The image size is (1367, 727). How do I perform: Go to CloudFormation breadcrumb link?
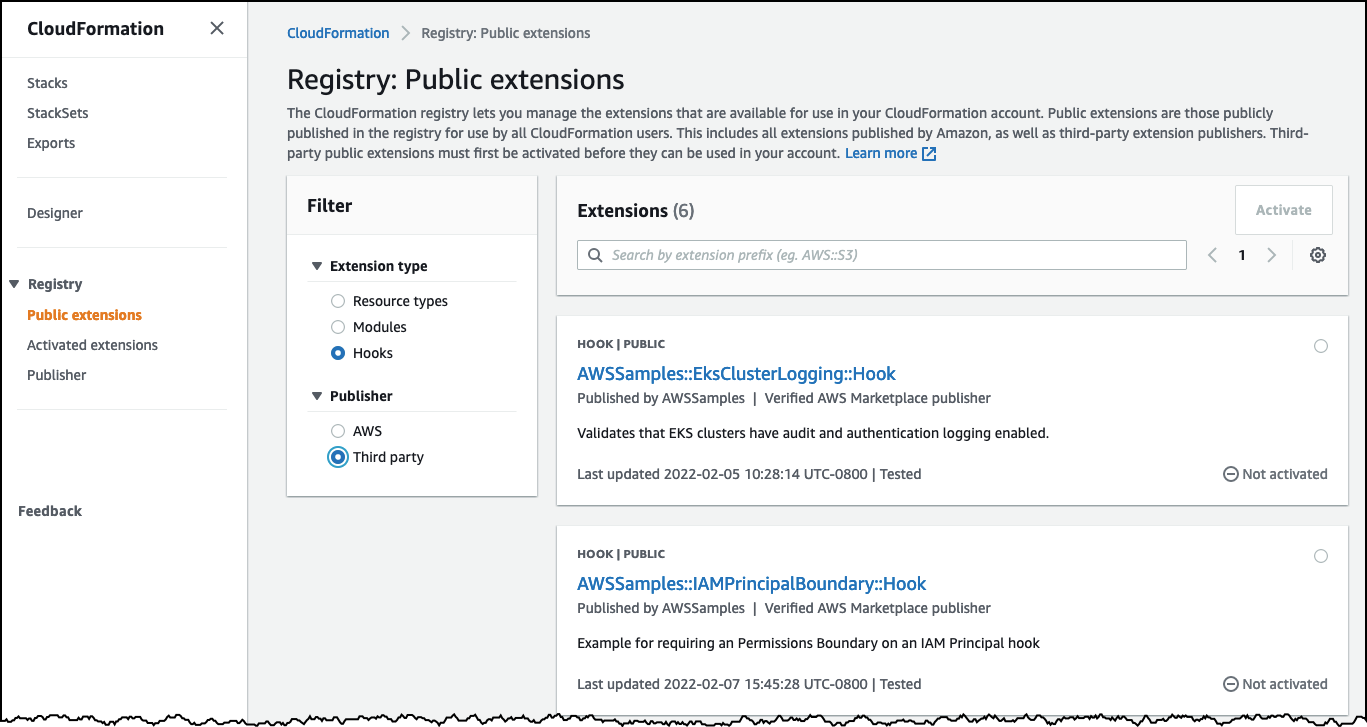(338, 33)
